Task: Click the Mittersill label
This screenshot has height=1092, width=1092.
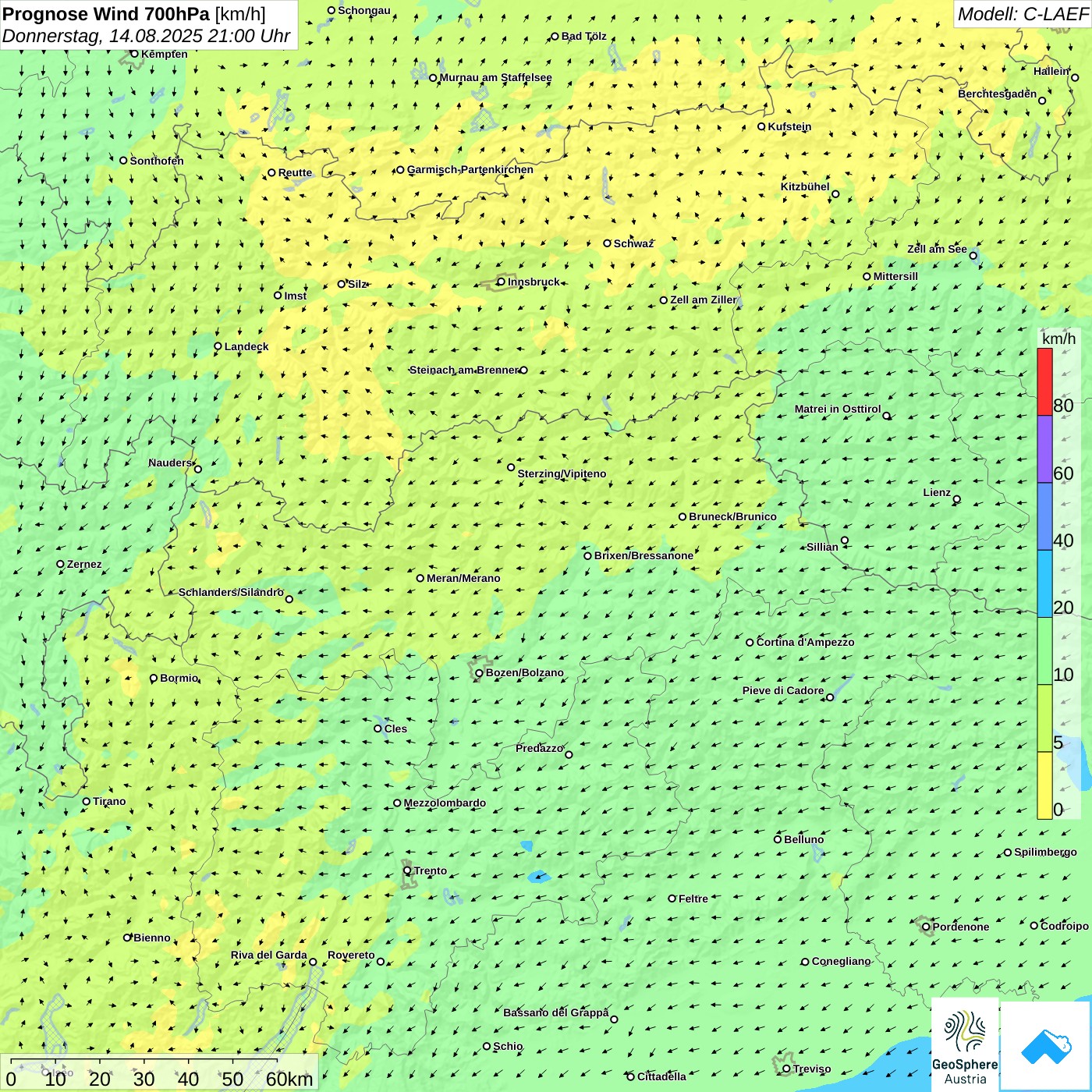Action: pyautogui.click(x=895, y=276)
